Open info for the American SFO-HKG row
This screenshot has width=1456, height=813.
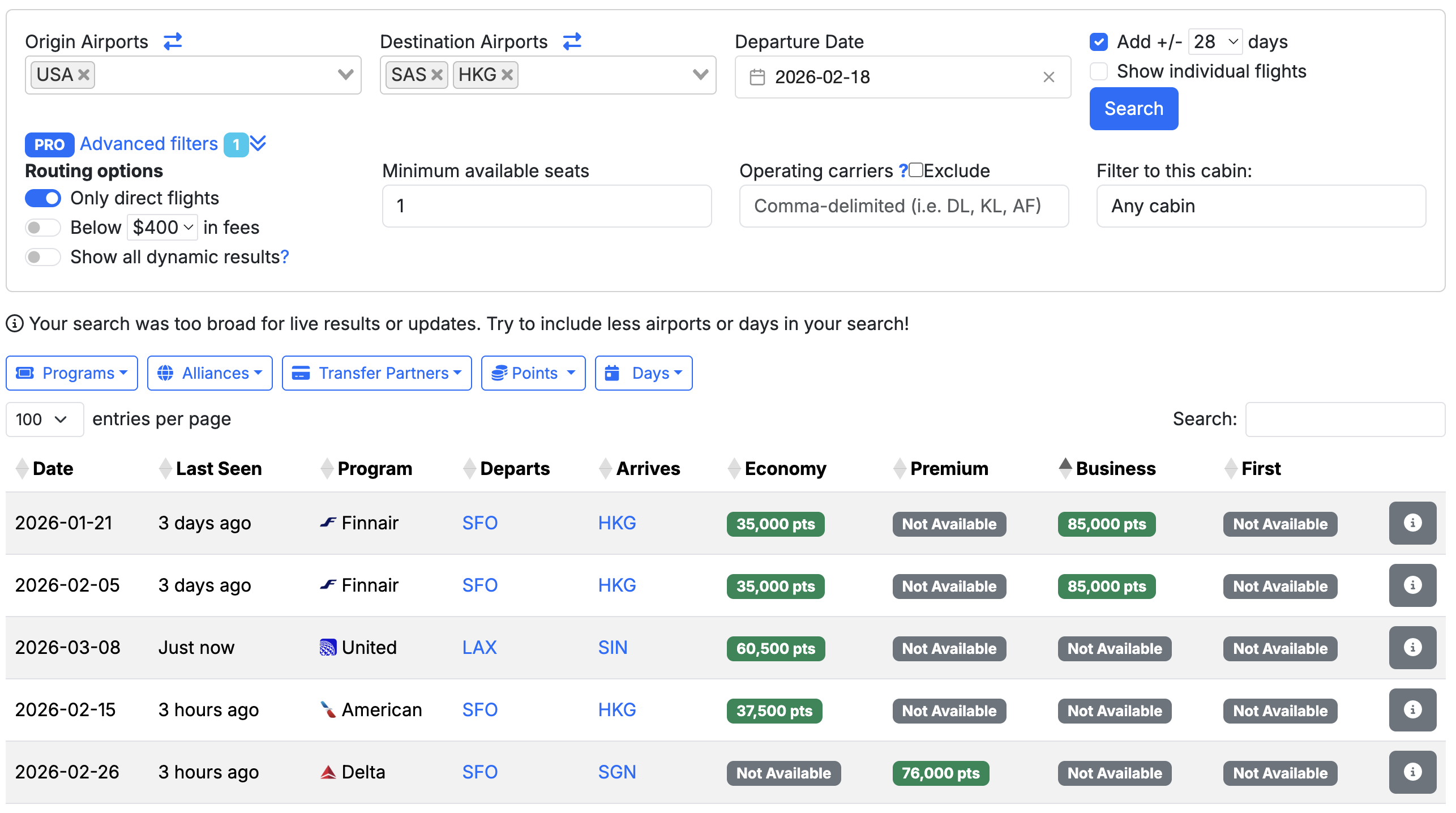[x=1412, y=709]
